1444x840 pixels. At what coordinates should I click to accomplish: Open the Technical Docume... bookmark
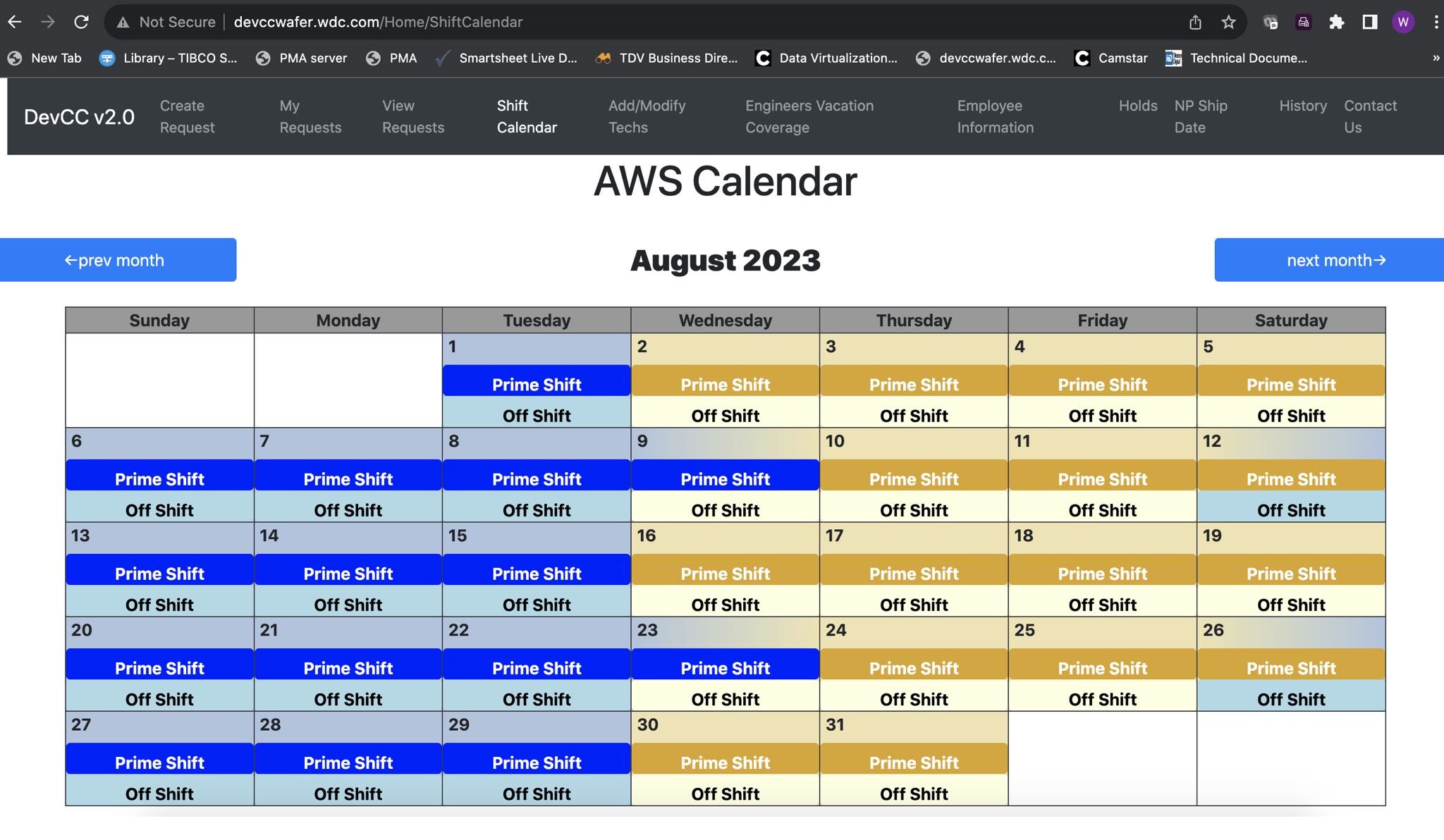click(x=1236, y=58)
